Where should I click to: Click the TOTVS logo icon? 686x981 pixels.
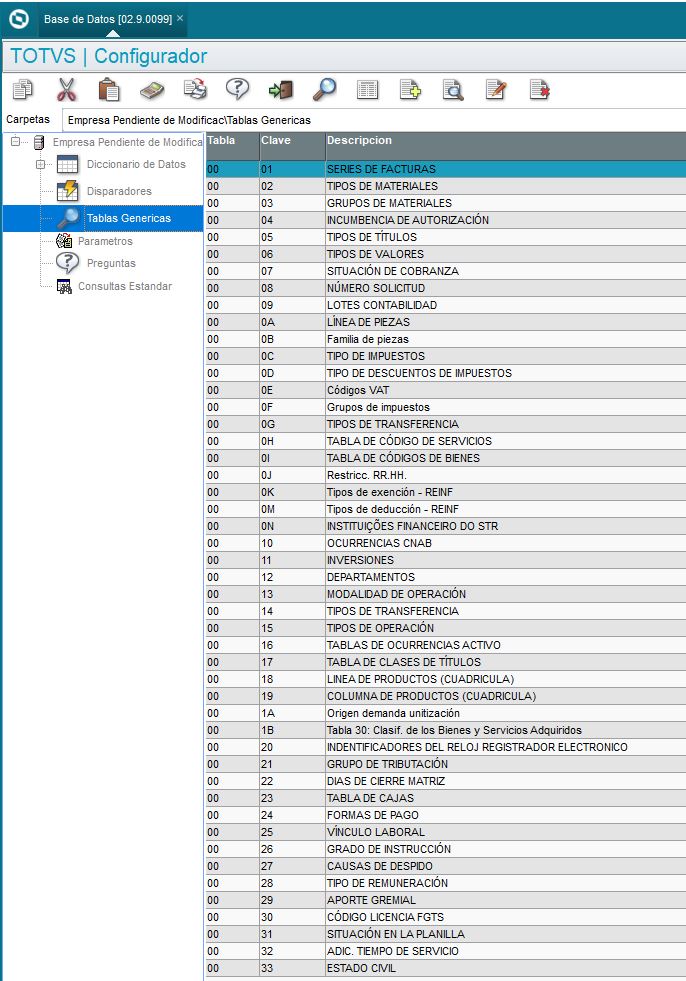tap(19, 19)
